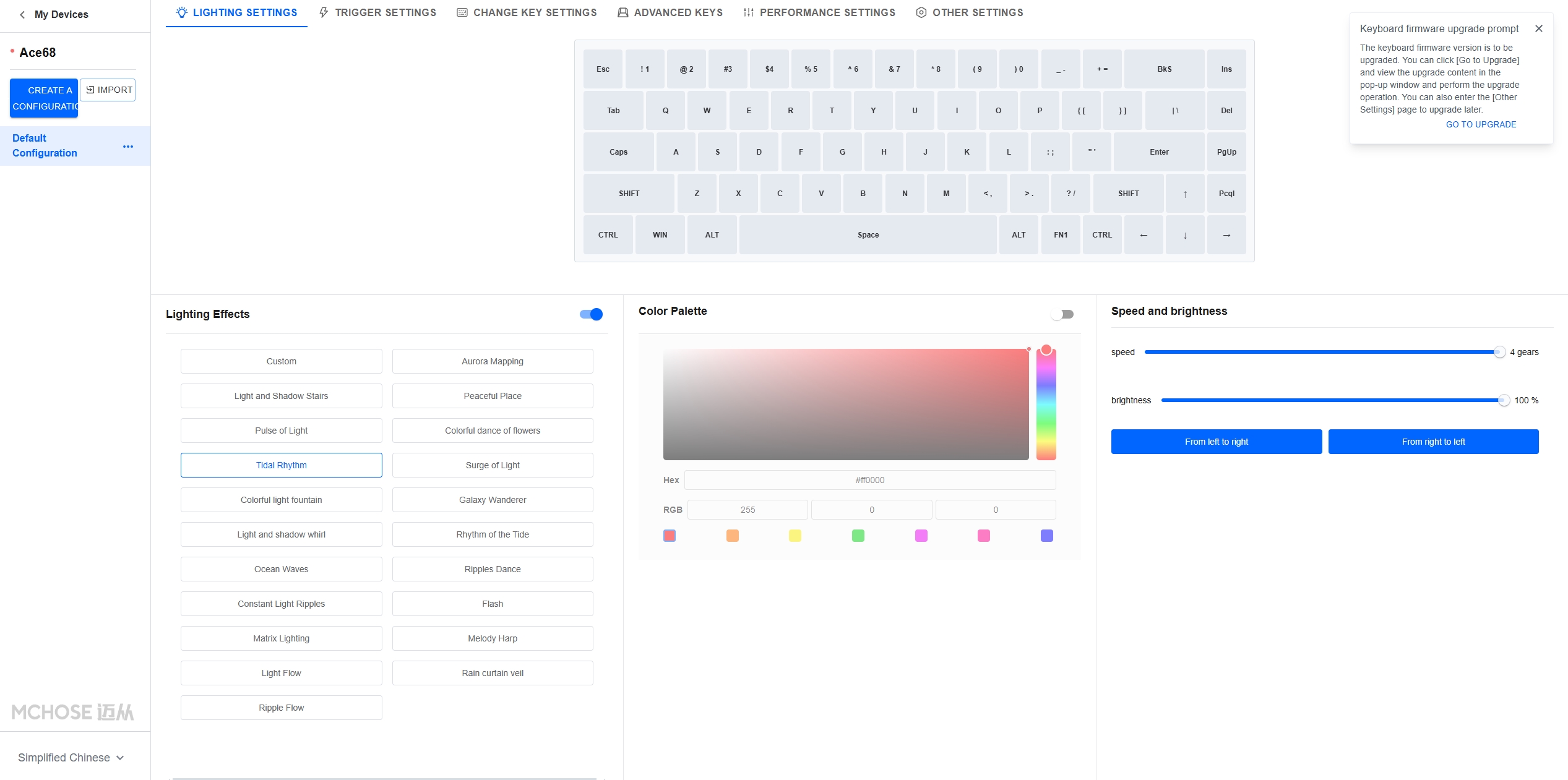Image resolution: width=1568 pixels, height=780 pixels.
Task: Click the Hex color input field
Action: 869,480
